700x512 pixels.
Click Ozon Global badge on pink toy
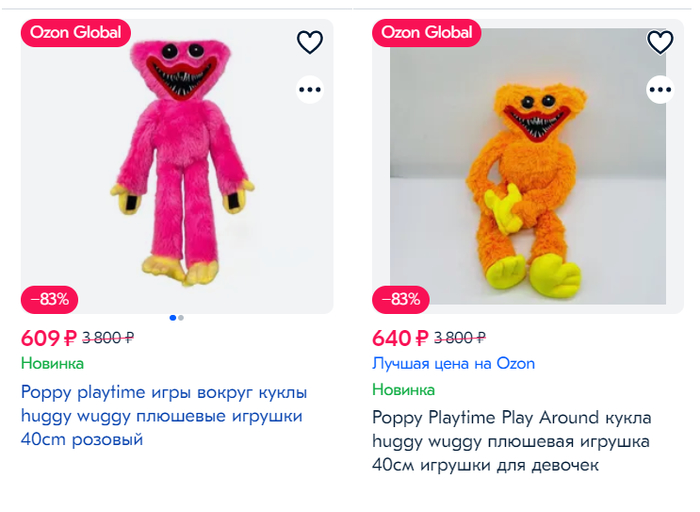pos(75,33)
